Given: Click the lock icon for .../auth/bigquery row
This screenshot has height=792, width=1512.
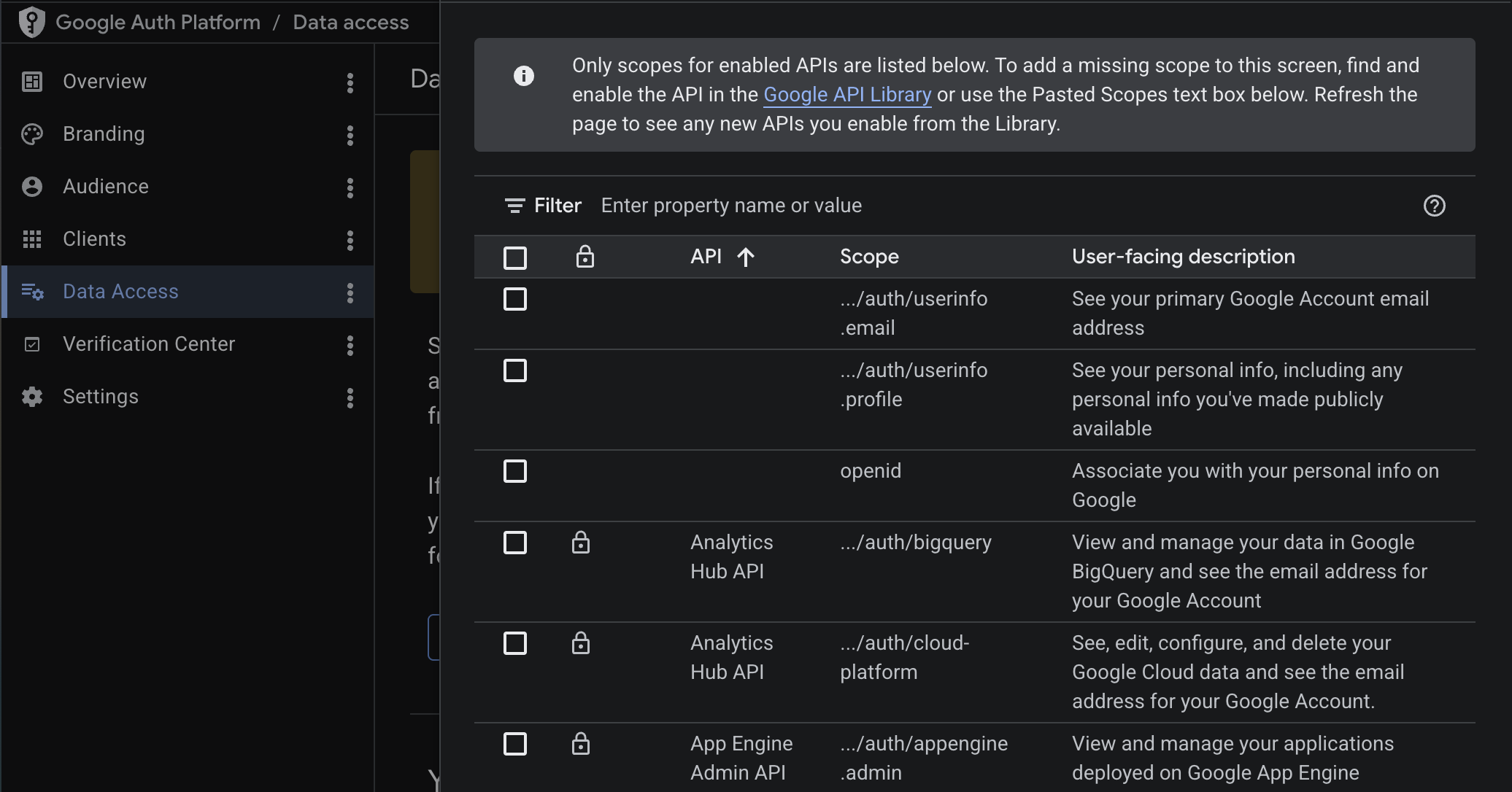Looking at the screenshot, I should pos(581,543).
